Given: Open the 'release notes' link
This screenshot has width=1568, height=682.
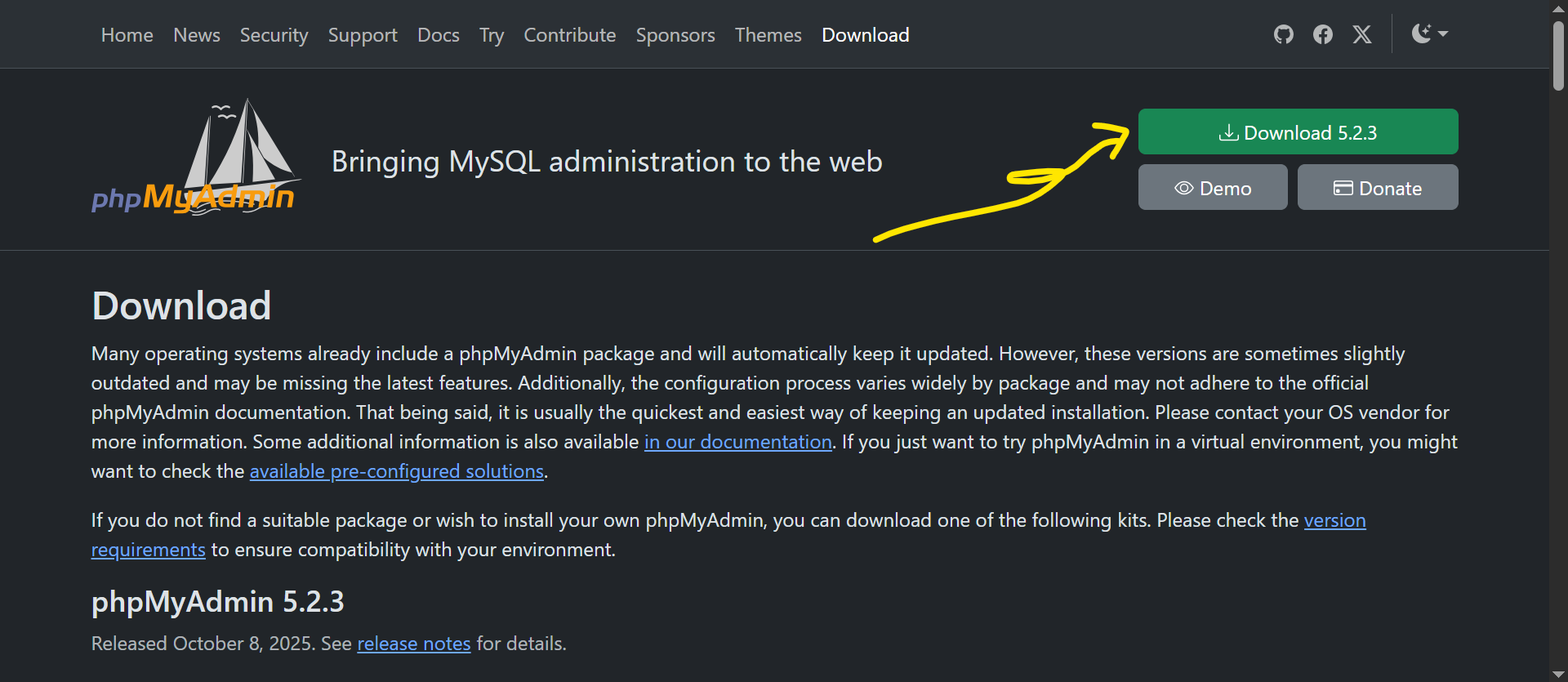Looking at the screenshot, I should (414, 644).
